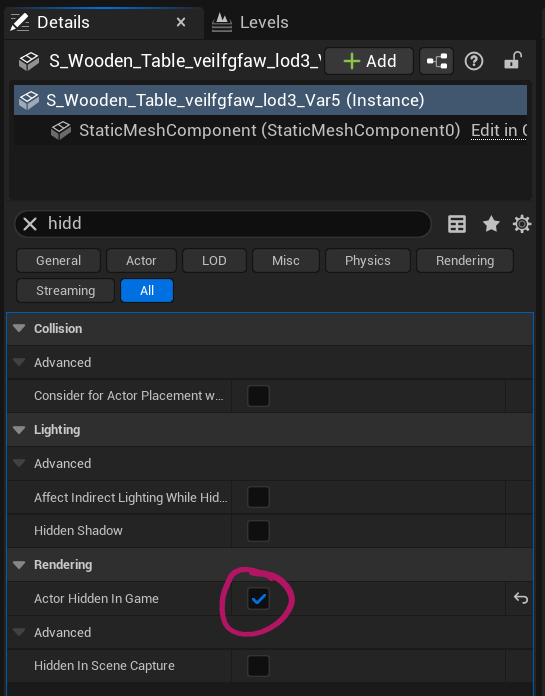Switch to the Levels tab
Screen dimensions: 545x696
tap(250, 22)
